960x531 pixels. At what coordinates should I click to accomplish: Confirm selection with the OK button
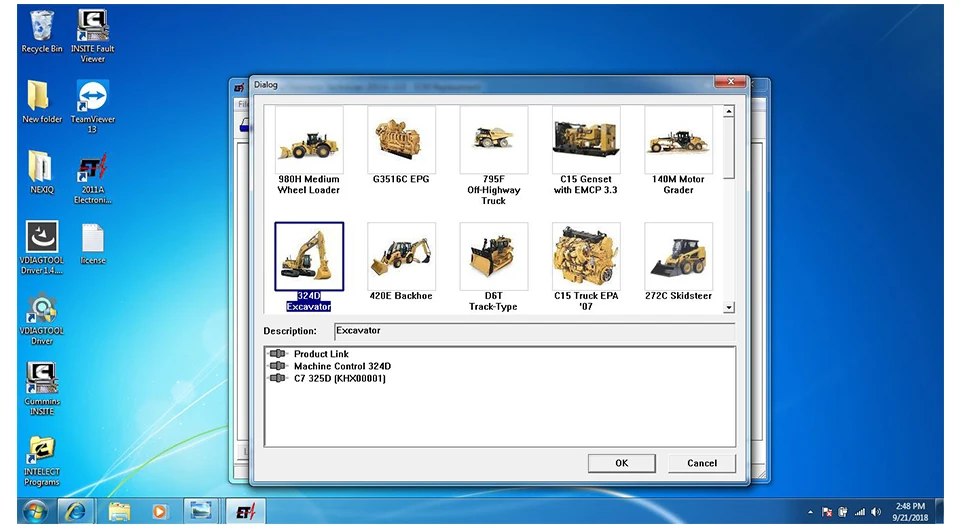(621, 463)
